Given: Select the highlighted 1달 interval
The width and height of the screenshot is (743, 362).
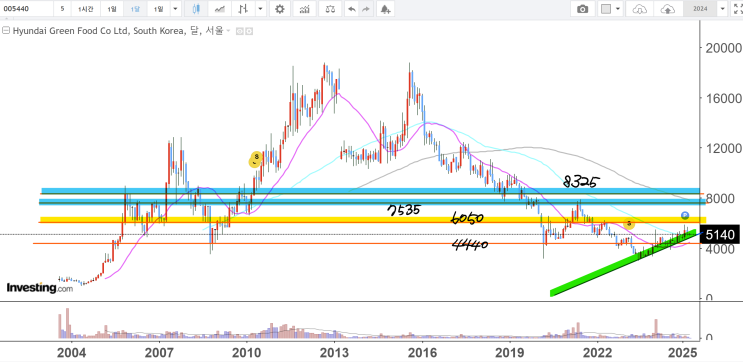Looking at the screenshot, I should click(135, 9).
